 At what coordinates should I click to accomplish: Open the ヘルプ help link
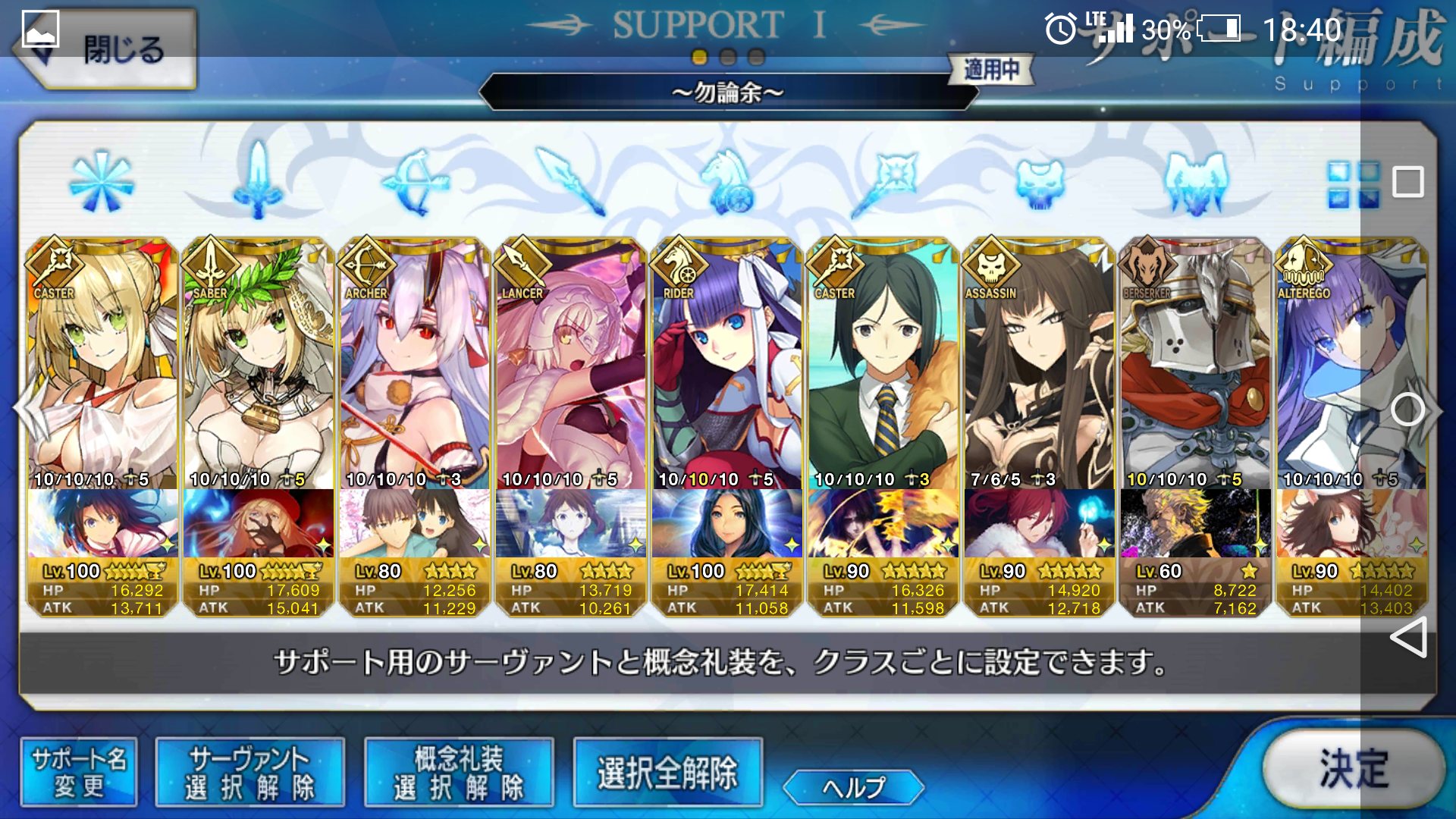click(x=853, y=787)
